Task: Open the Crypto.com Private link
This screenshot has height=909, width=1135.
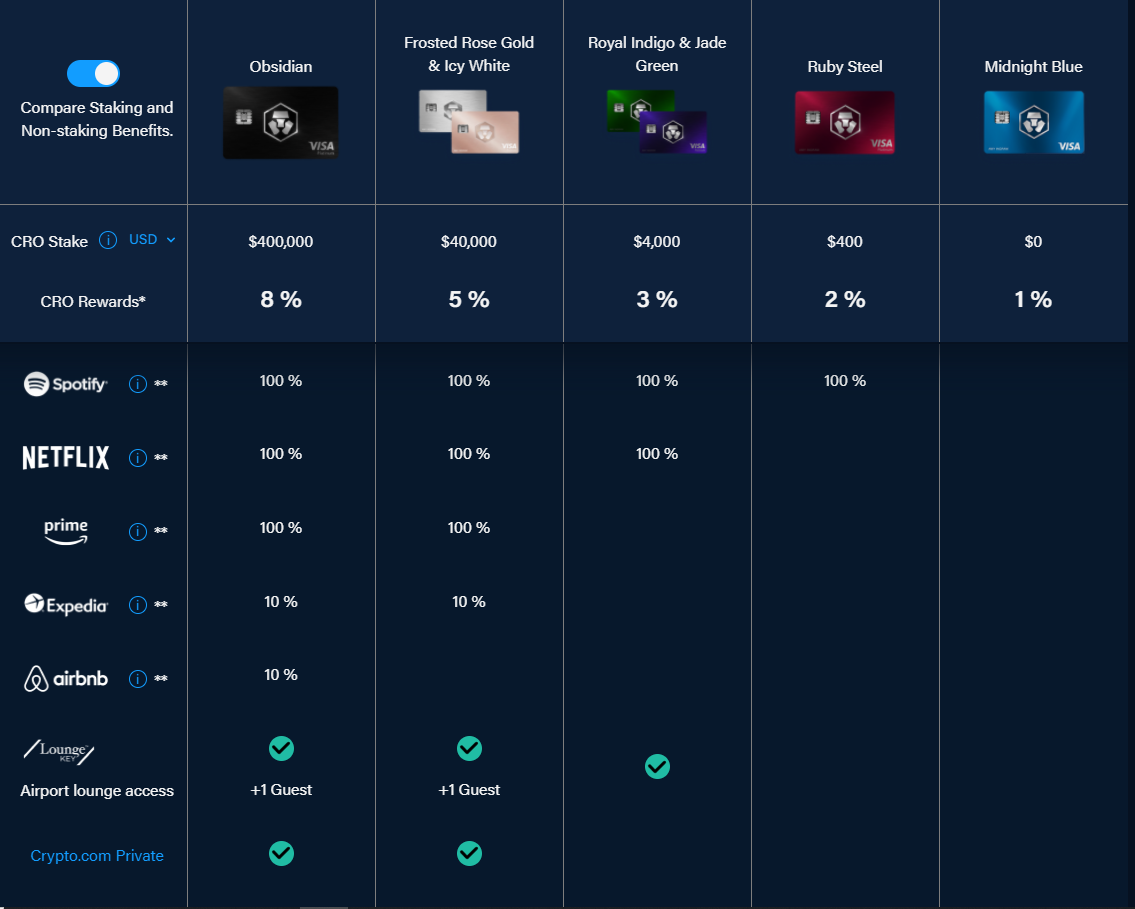Action: (x=97, y=855)
